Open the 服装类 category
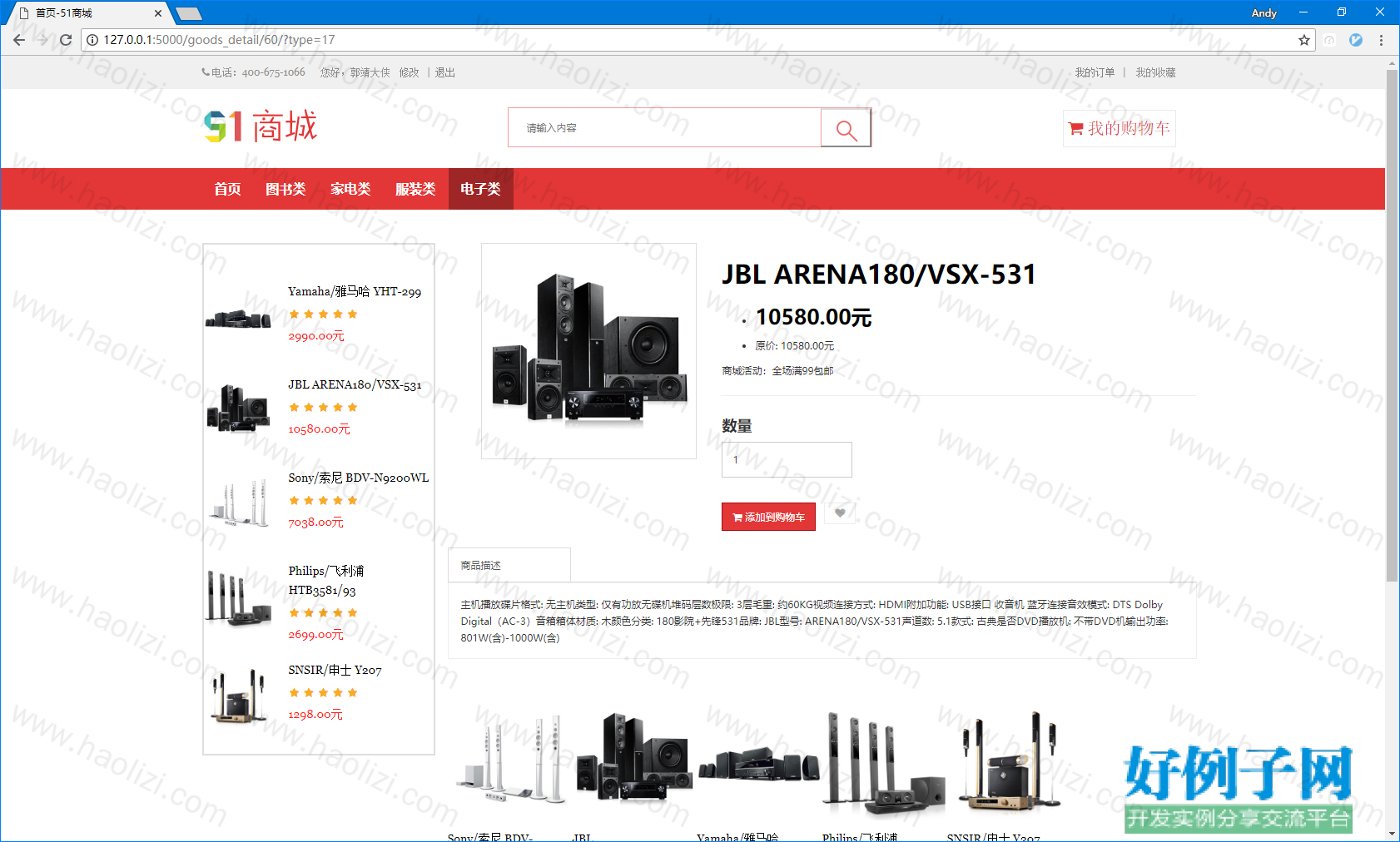 (x=415, y=189)
